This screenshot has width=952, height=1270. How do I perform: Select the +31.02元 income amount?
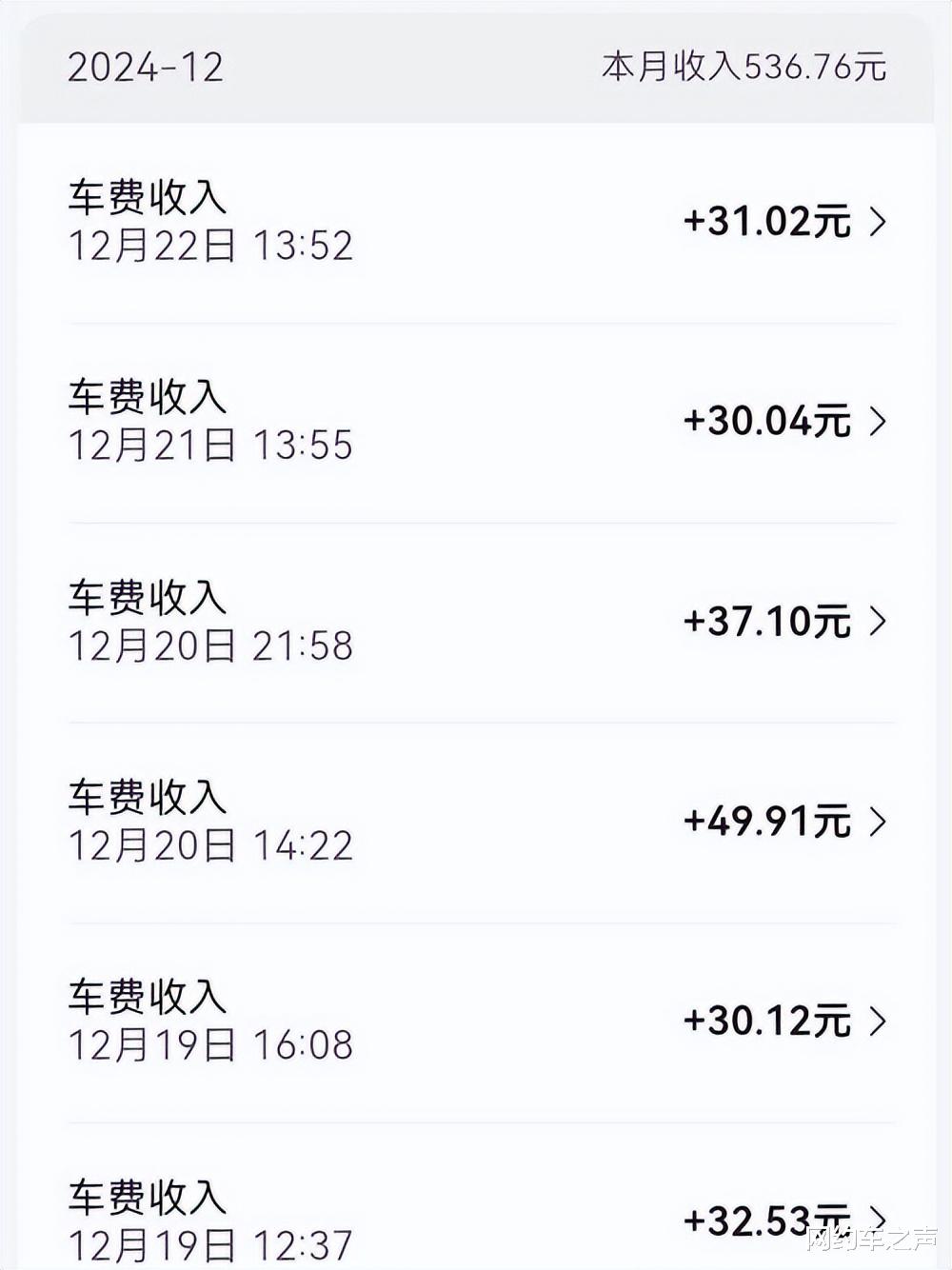tap(766, 222)
